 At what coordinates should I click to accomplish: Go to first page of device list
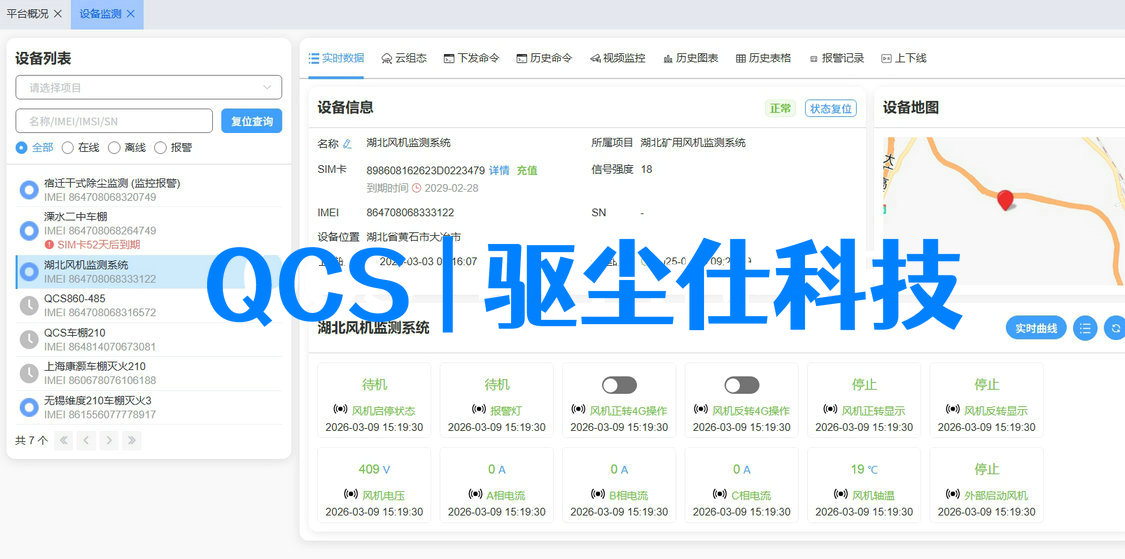[x=63, y=441]
